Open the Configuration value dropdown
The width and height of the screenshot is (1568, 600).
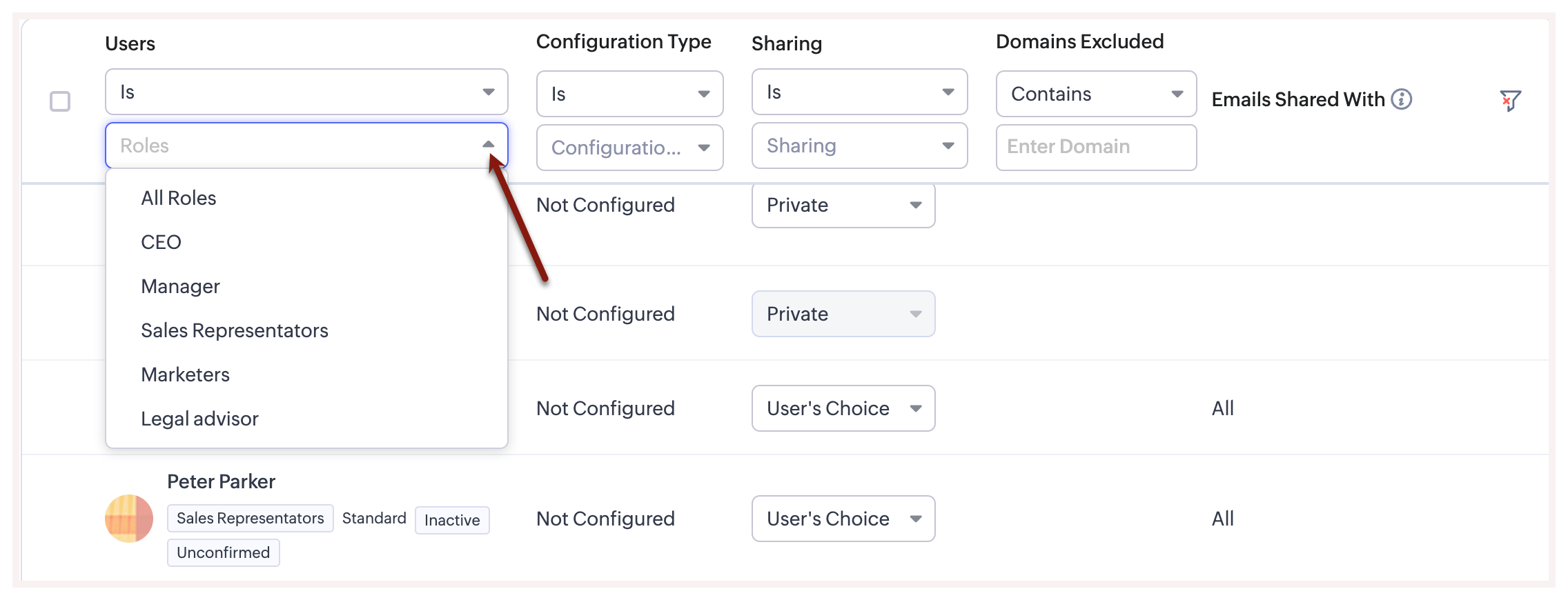[x=629, y=148]
